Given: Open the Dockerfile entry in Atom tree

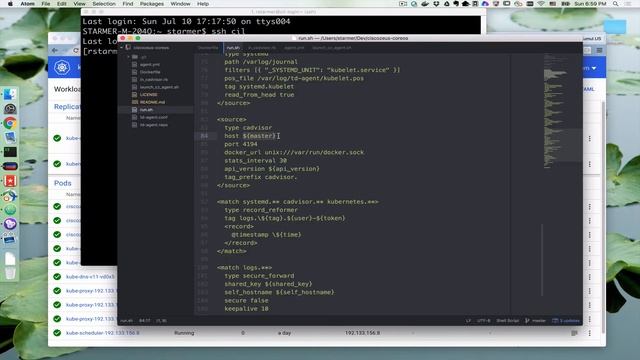Looking at the screenshot, I should 150,72.
